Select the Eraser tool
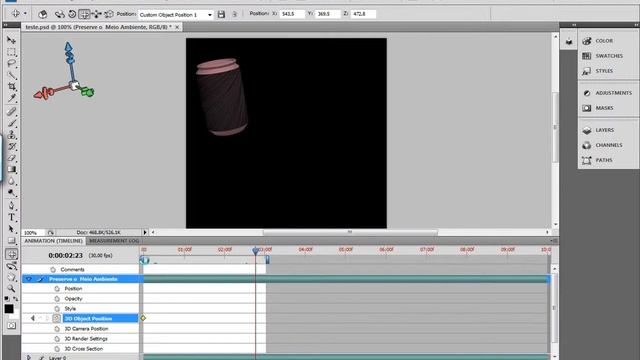This screenshot has width=640, height=360. tap(11, 158)
